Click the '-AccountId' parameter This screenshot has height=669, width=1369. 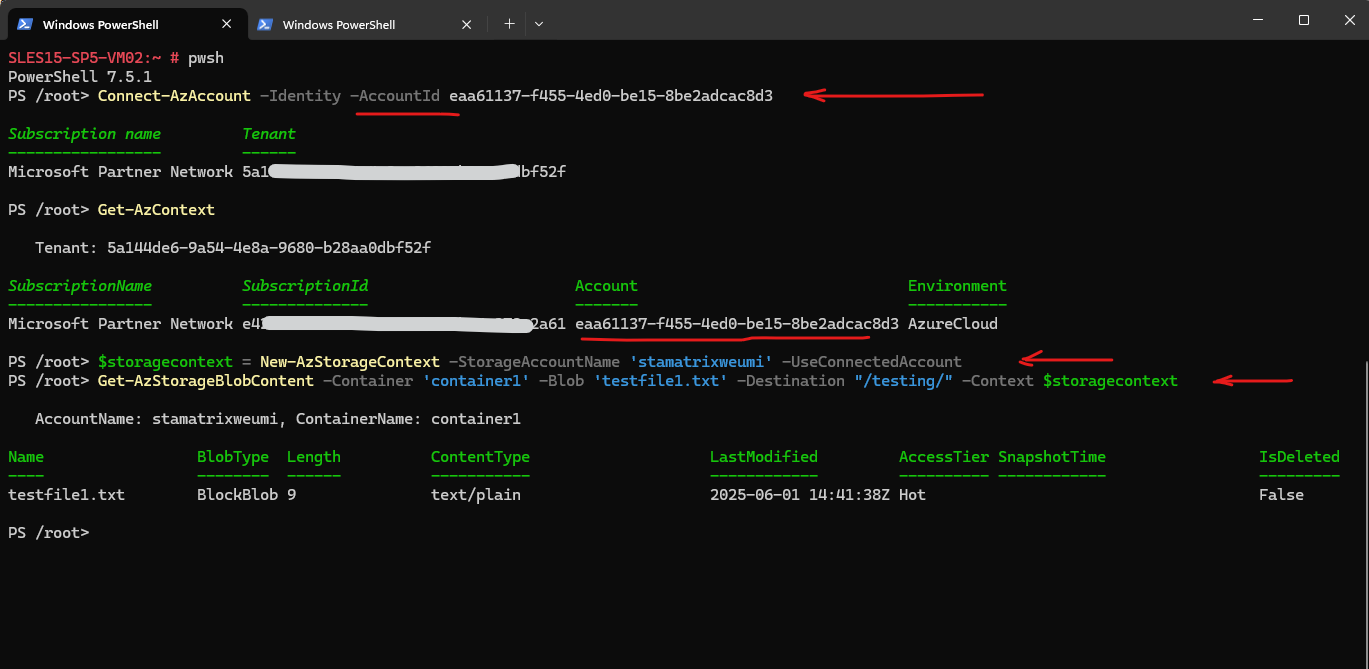(395, 96)
